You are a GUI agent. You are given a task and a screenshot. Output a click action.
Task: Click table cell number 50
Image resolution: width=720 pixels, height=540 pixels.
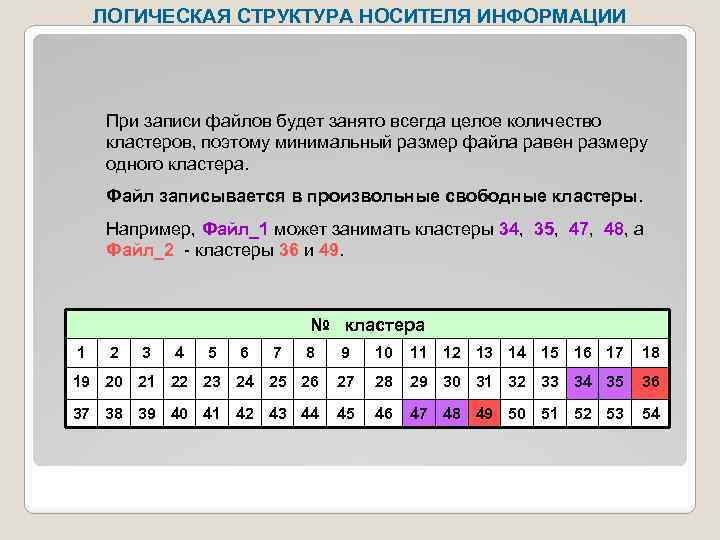click(x=517, y=413)
